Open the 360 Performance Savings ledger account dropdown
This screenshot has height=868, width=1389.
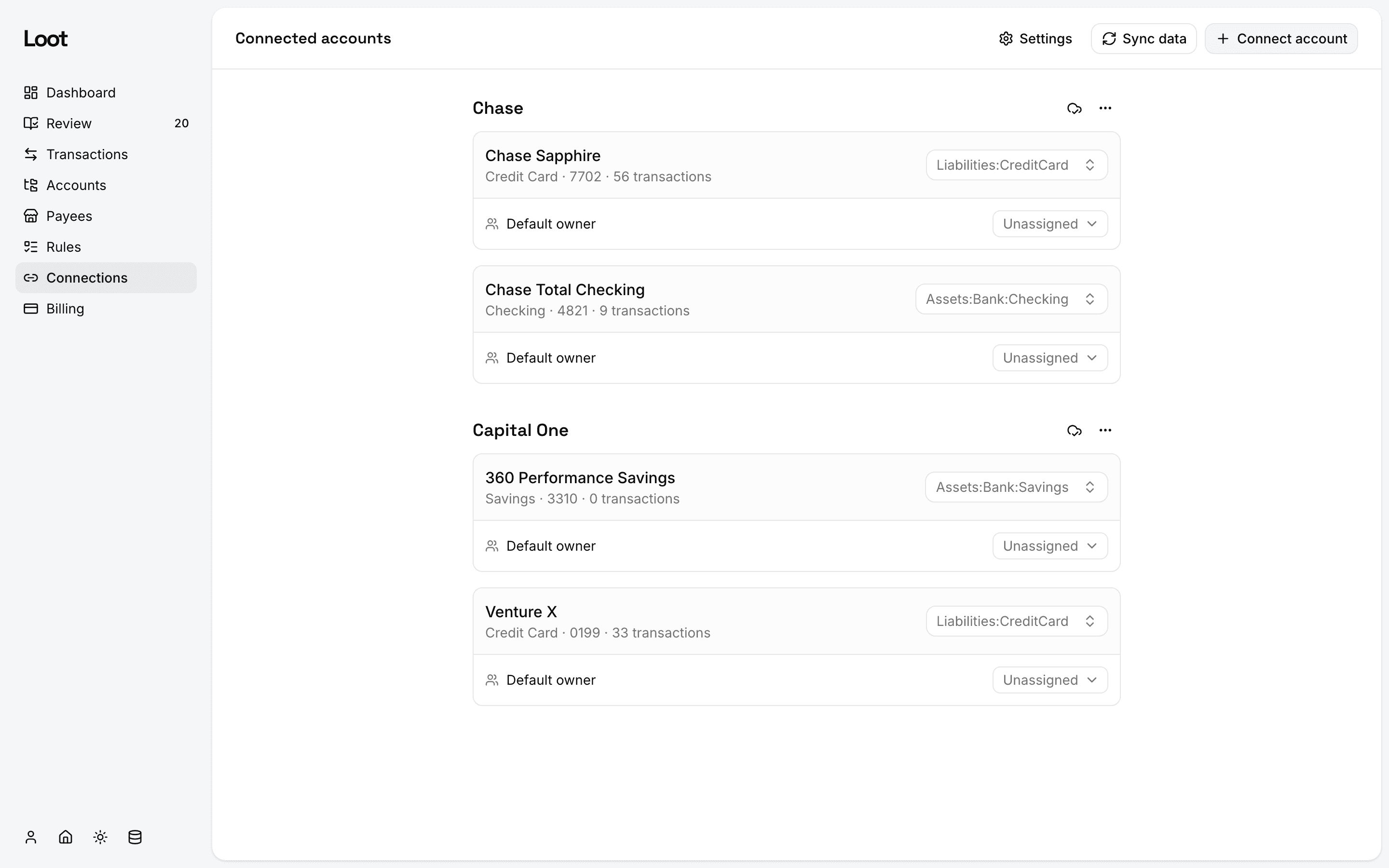tap(1017, 488)
